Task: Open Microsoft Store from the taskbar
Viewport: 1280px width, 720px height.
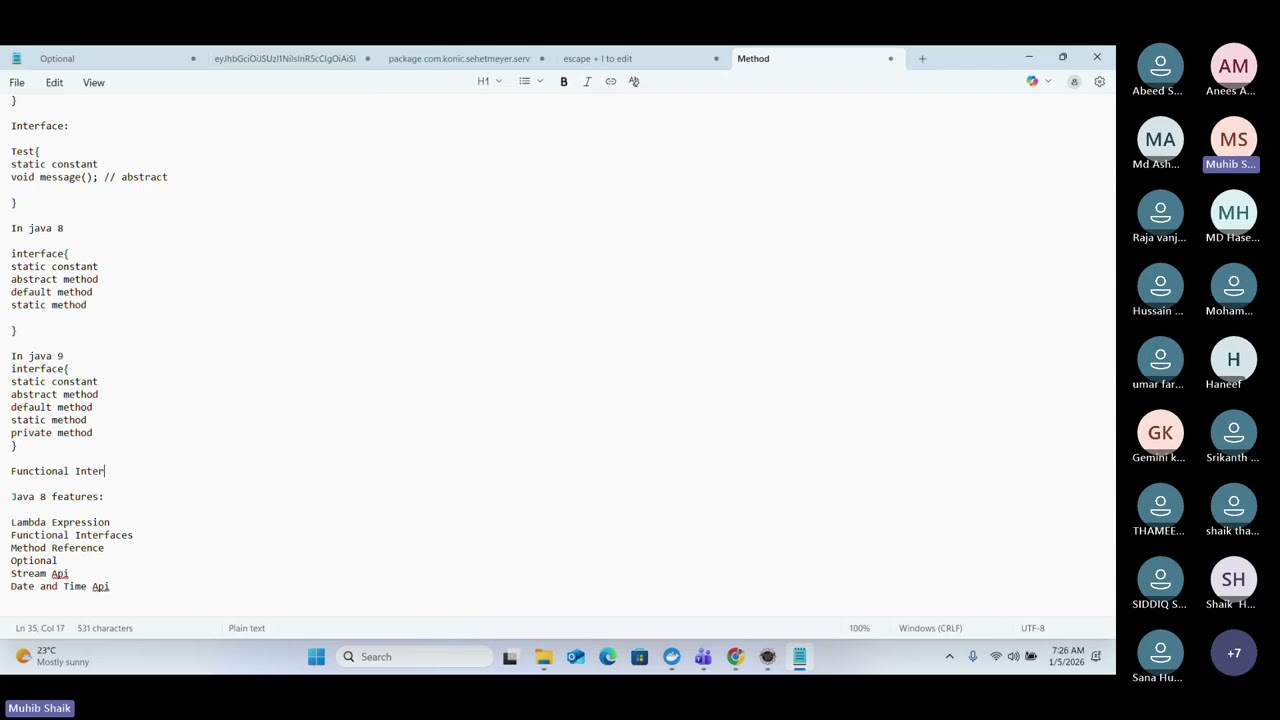Action: click(x=639, y=657)
